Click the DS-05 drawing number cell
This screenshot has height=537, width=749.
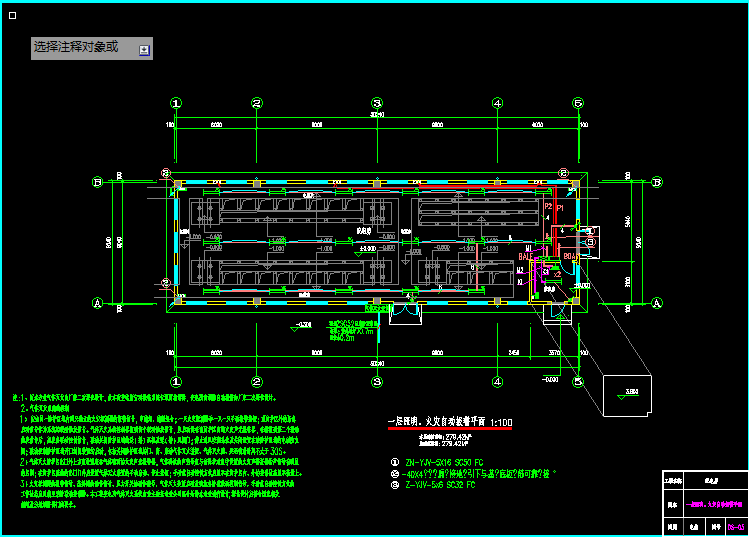(734, 524)
